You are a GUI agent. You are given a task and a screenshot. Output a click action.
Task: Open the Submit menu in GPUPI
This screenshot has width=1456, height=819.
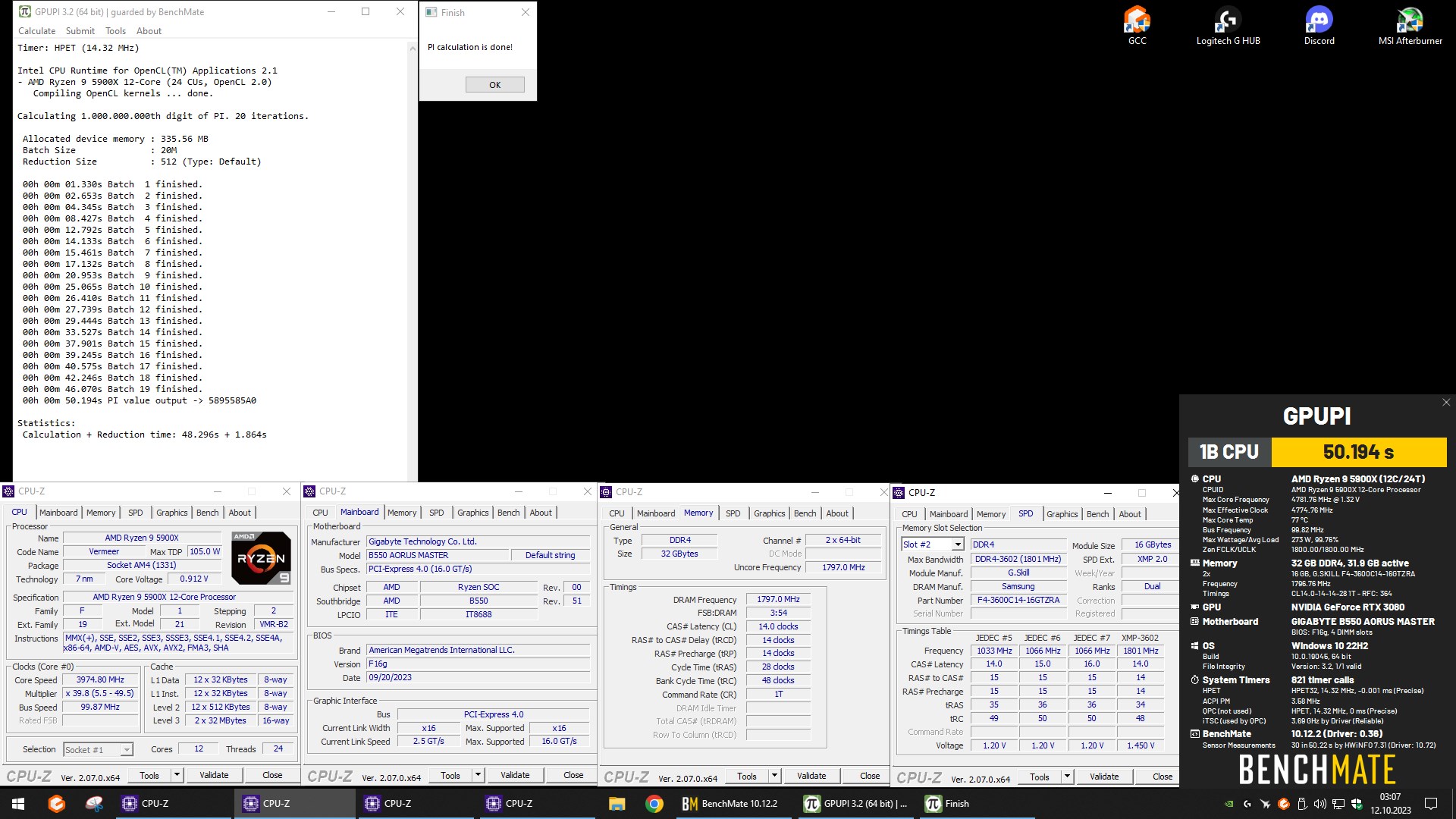pyautogui.click(x=80, y=31)
